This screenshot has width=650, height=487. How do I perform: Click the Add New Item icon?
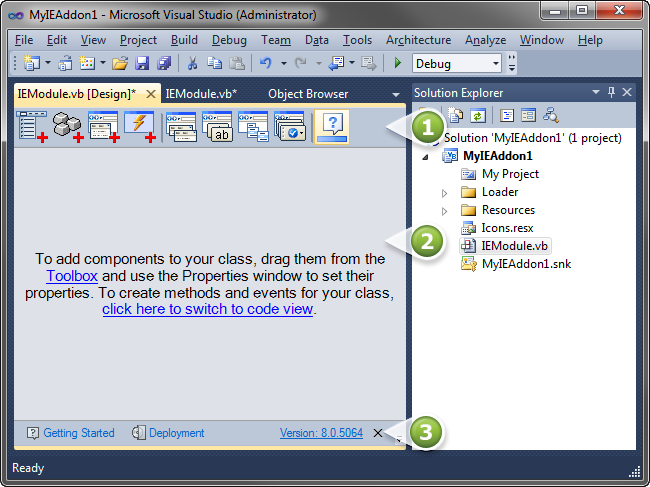[87, 63]
